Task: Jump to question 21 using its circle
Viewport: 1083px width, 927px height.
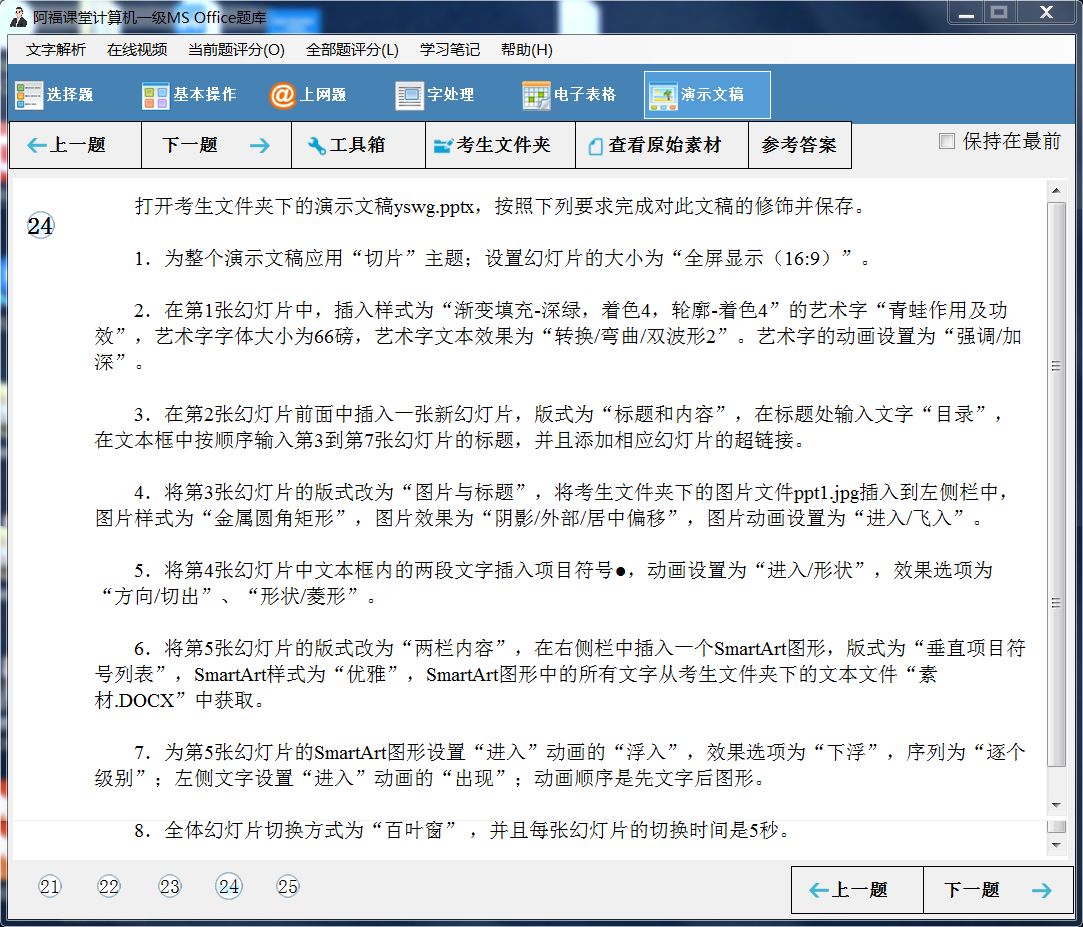Action: (x=50, y=886)
